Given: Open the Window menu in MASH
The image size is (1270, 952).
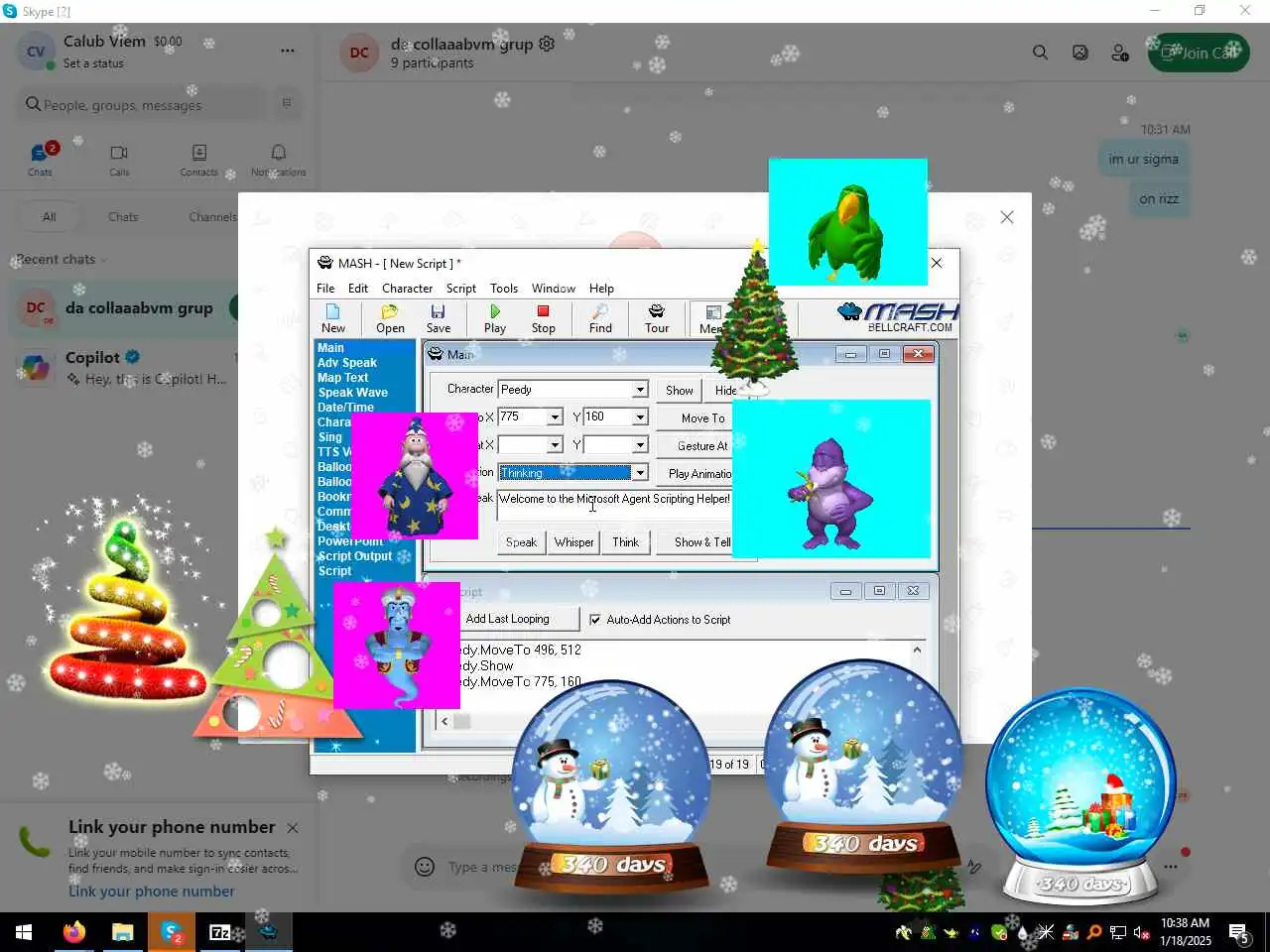Looking at the screenshot, I should coord(554,289).
